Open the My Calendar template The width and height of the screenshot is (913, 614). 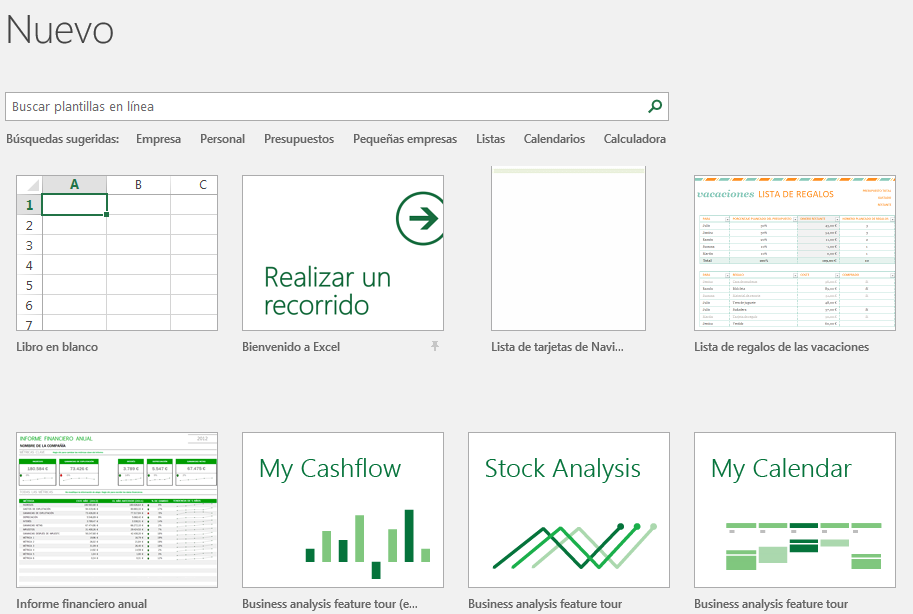pyautogui.click(x=795, y=510)
